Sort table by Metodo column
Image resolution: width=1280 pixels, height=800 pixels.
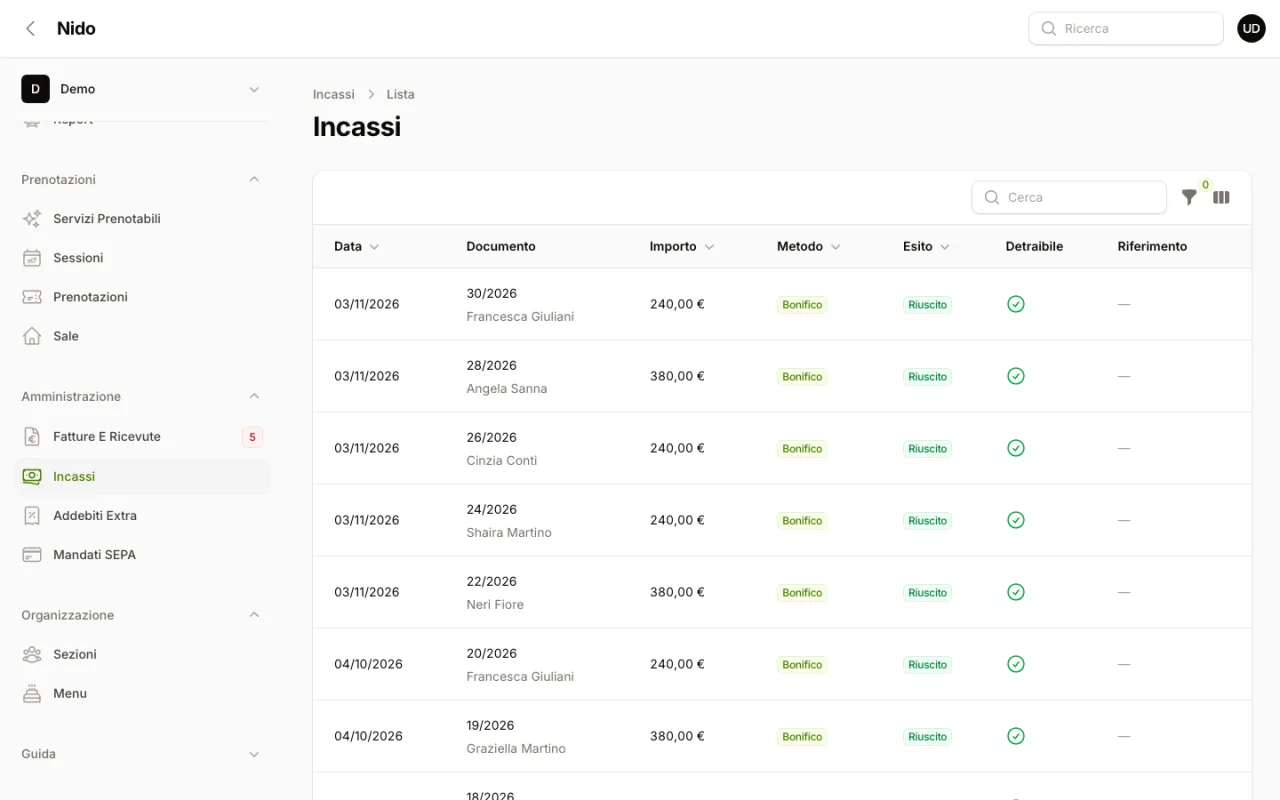809,246
